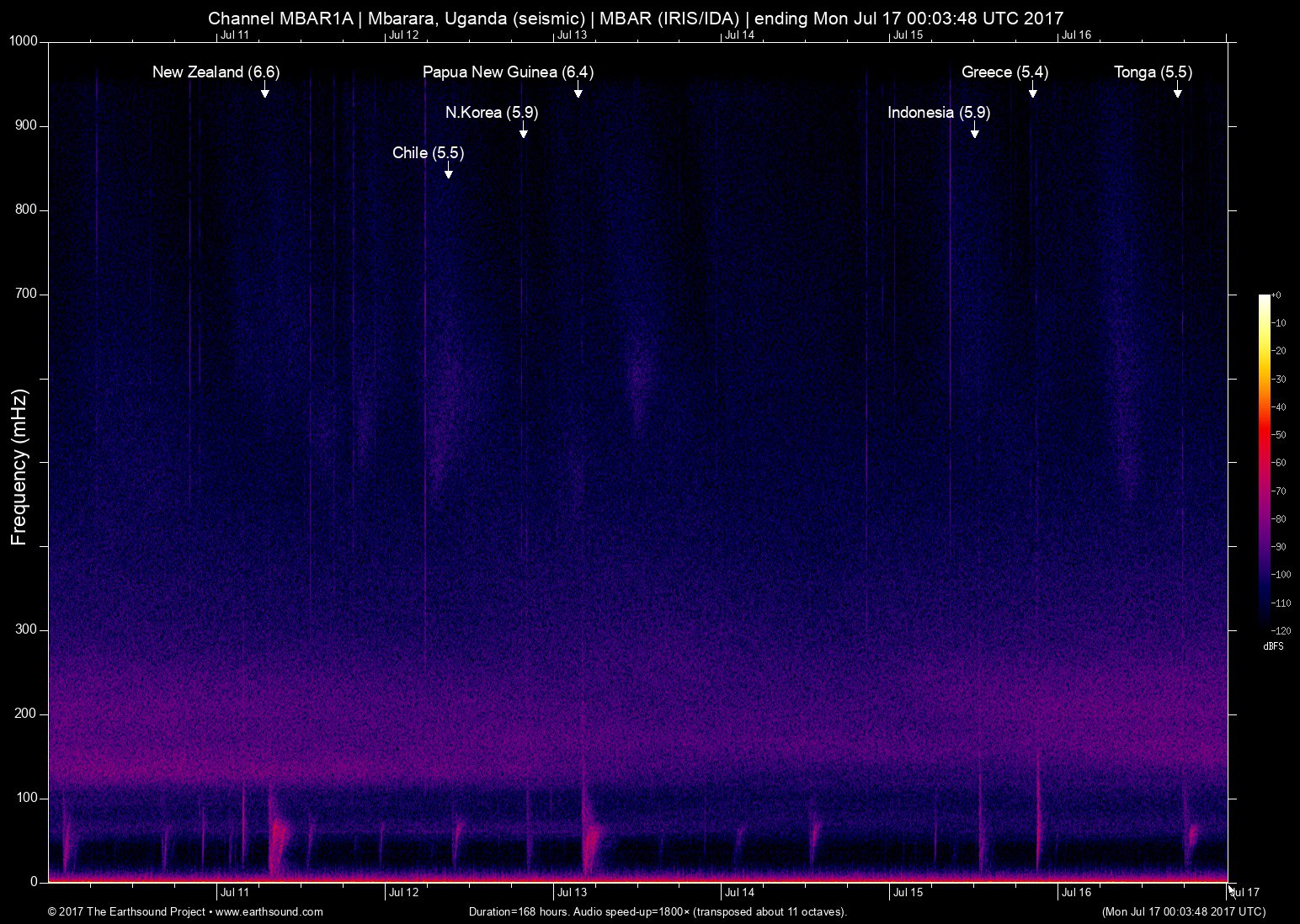Select the arrow marker below Tonga (5.5)
Image resolution: width=1300 pixels, height=924 pixels.
point(1177,91)
